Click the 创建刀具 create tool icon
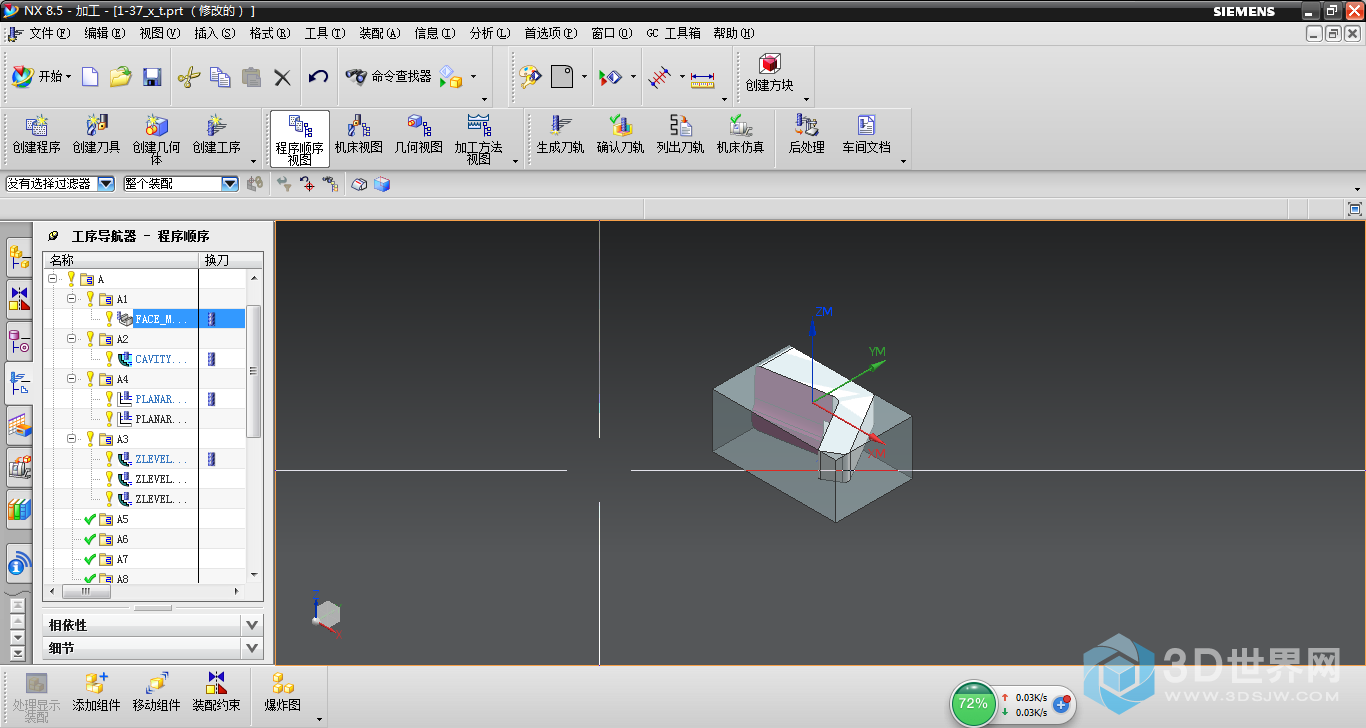The image size is (1366, 728). click(x=97, y=136)
